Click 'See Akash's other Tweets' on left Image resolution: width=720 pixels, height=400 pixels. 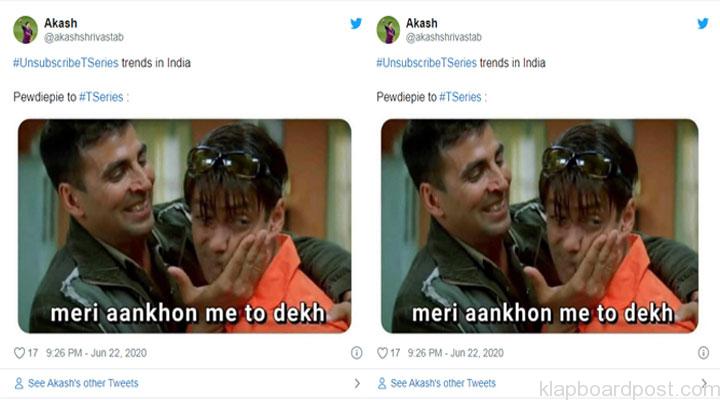coord(83,383)
